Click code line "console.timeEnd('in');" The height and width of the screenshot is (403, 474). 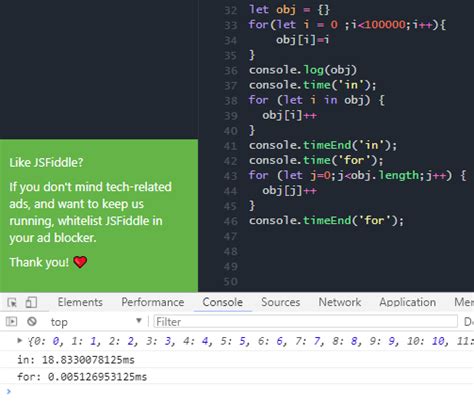coord(323,145)
